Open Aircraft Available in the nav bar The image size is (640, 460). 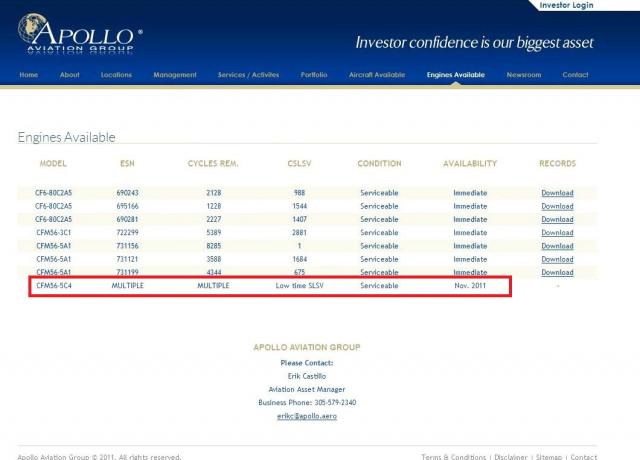377,75
